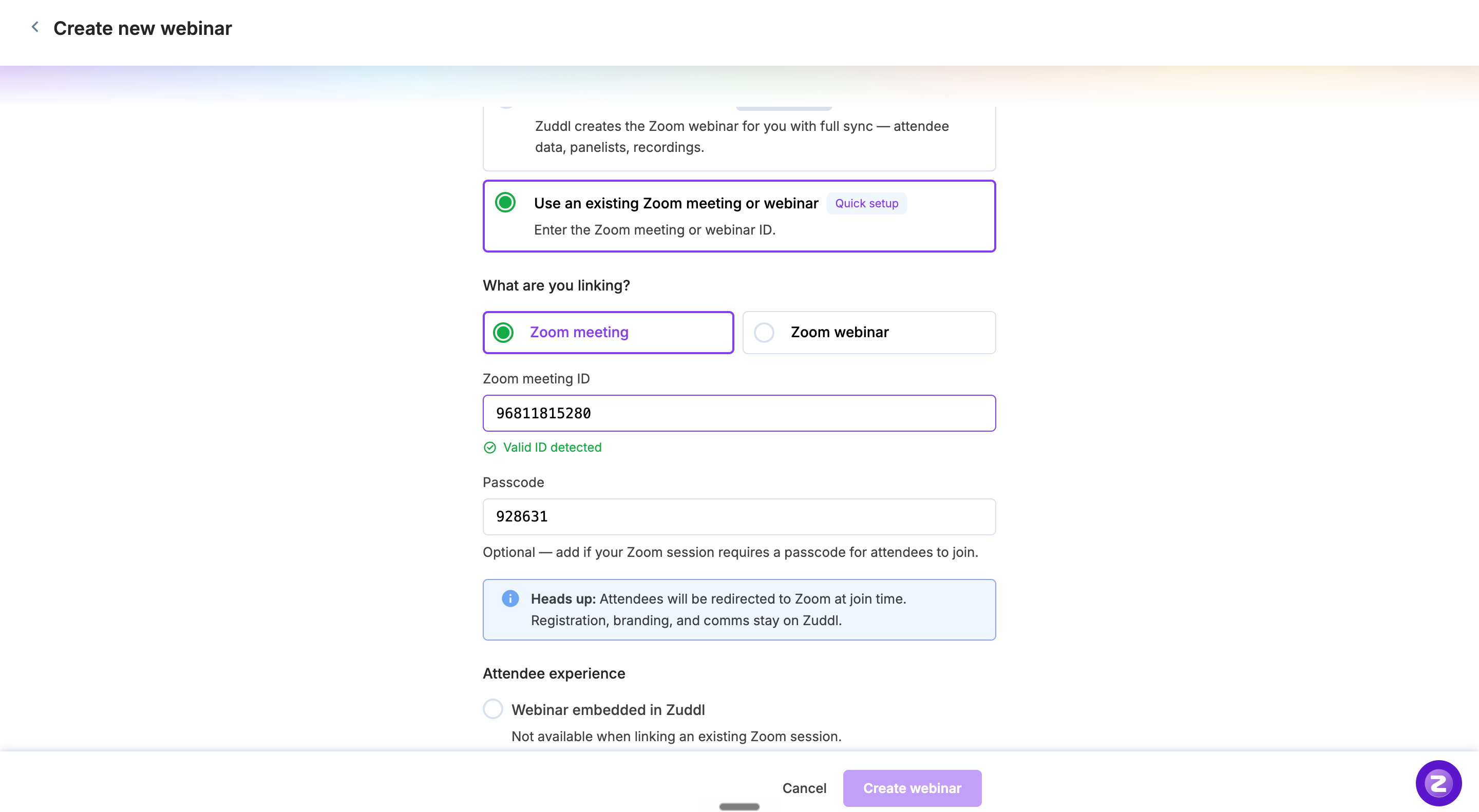The width and height of the screenshot is (1479, 812).
Task: Select the Zoom meeting radio option
Action: (503, 332)
